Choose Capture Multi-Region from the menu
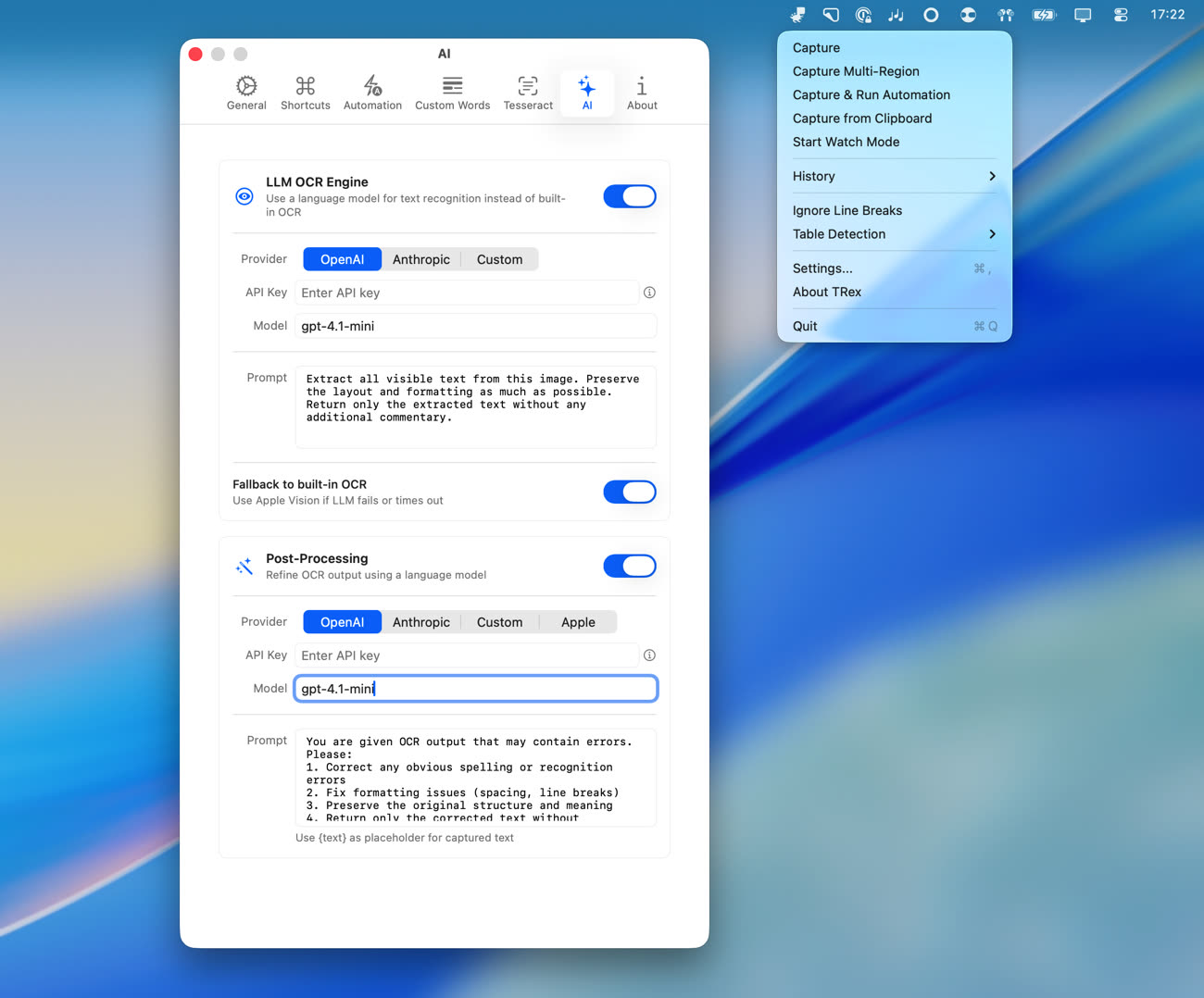This screenshot has width=1204, height=998. point(856,71)
